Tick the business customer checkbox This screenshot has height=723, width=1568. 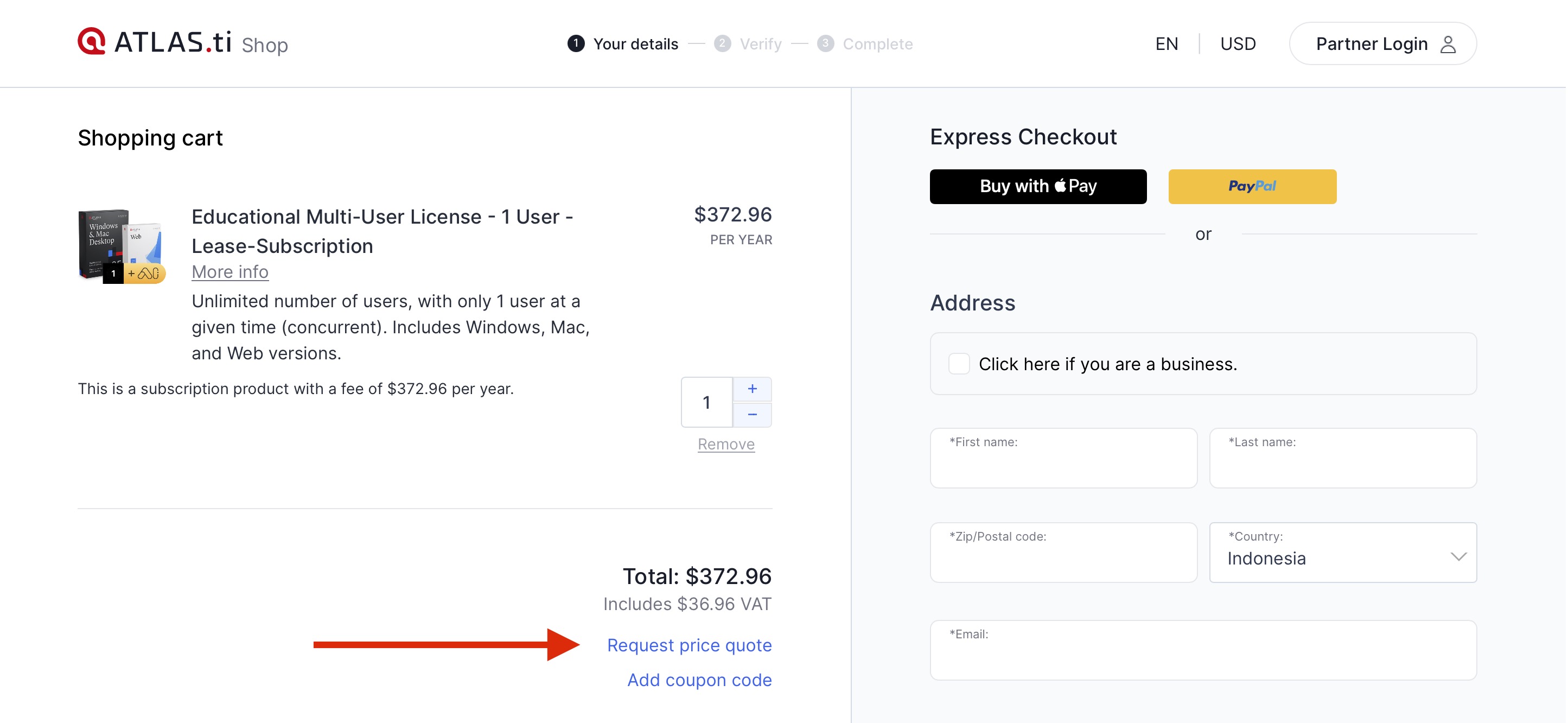[958, 364]
